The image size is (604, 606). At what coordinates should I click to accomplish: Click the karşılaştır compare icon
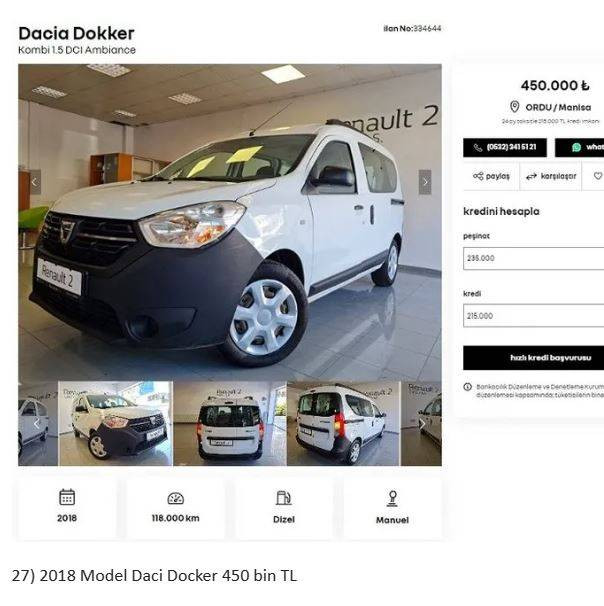coord(531,176)
